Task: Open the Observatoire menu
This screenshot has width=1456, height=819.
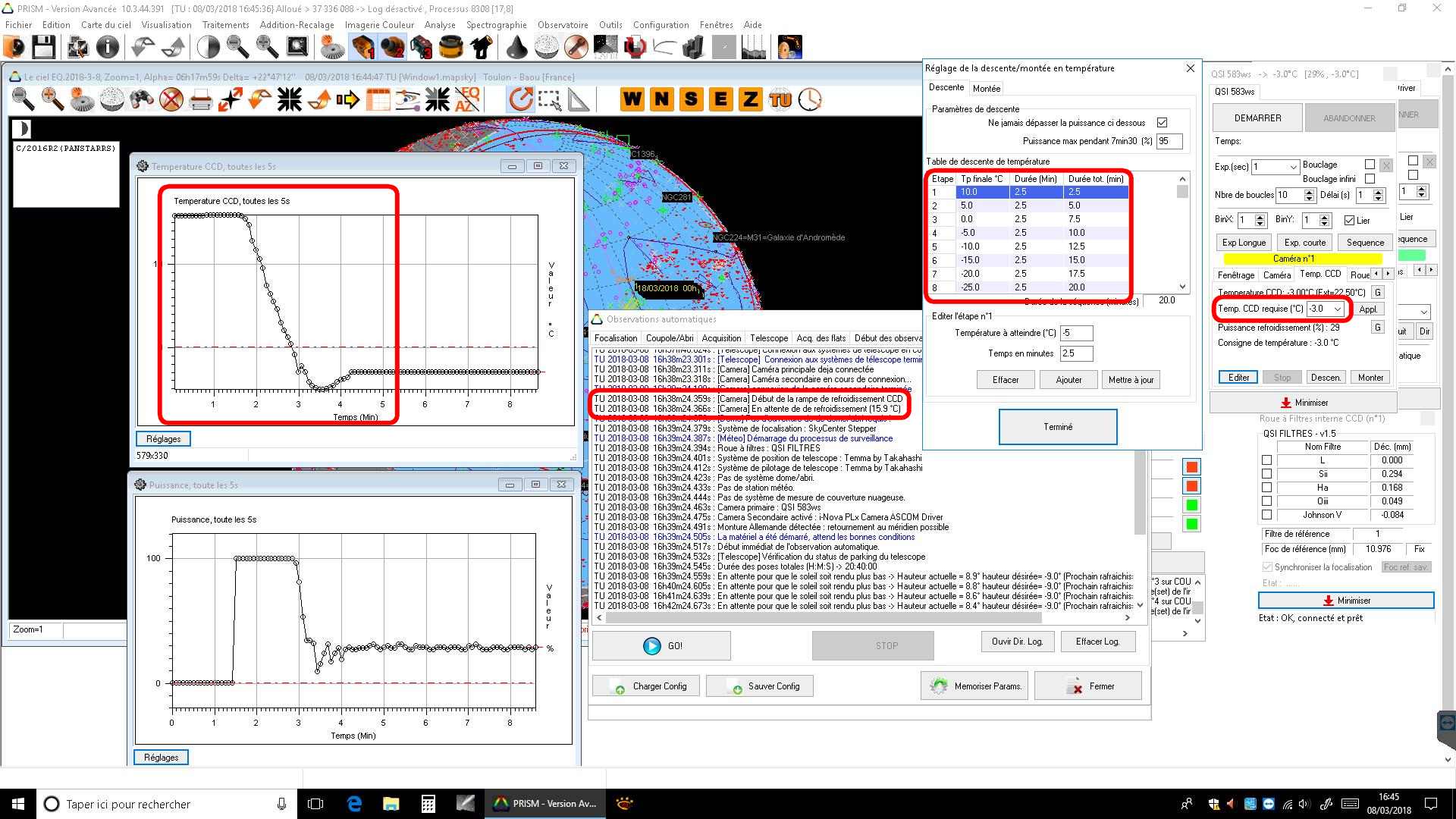Action: (x=562, y=25)
